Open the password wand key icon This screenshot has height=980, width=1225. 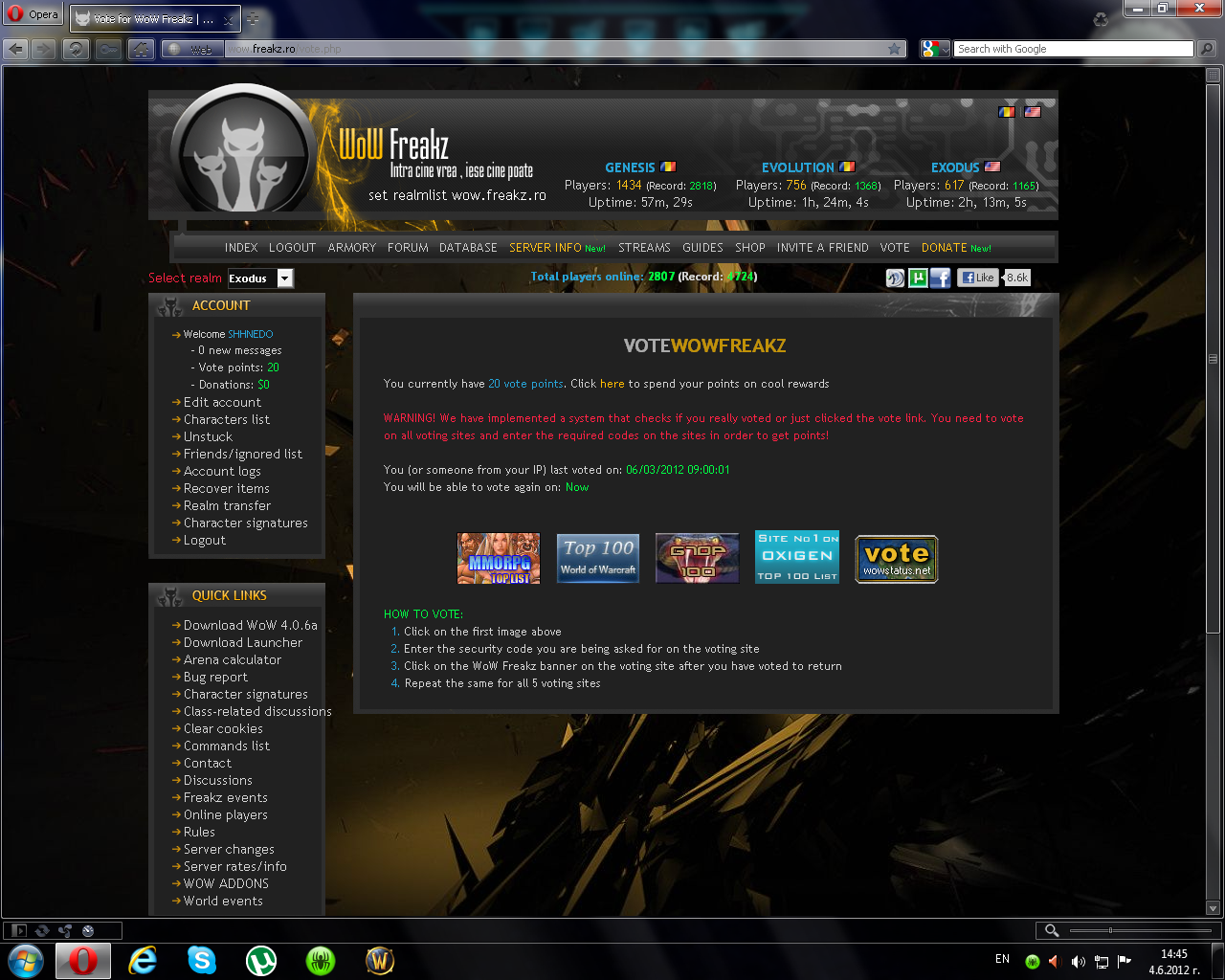108,49
